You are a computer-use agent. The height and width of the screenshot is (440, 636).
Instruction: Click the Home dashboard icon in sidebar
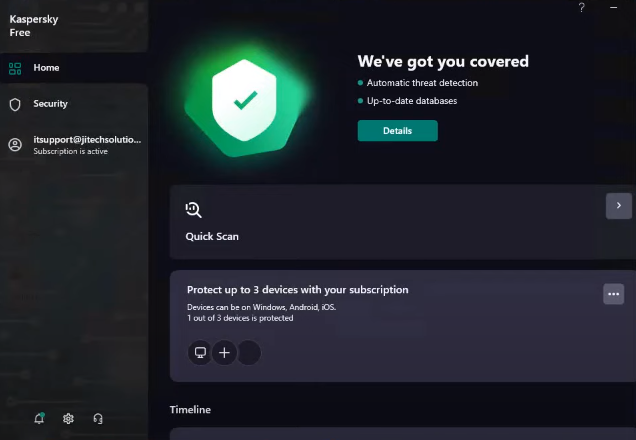coord(15,68)
